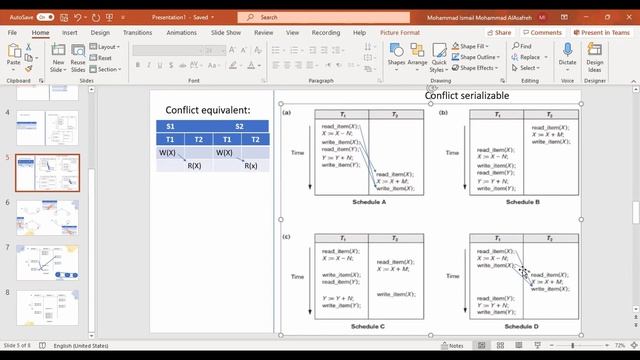Click the Center align icon
This screenshot has width=640, height=360.
click(287, 65)
